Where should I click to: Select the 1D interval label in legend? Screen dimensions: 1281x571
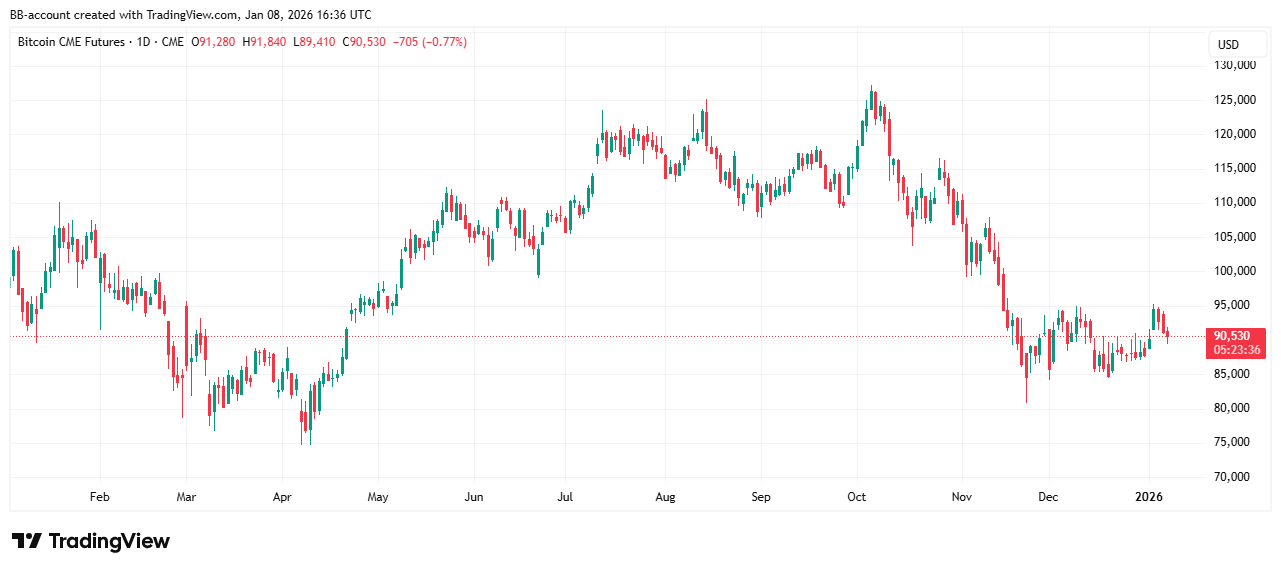(x=145, y=42)
